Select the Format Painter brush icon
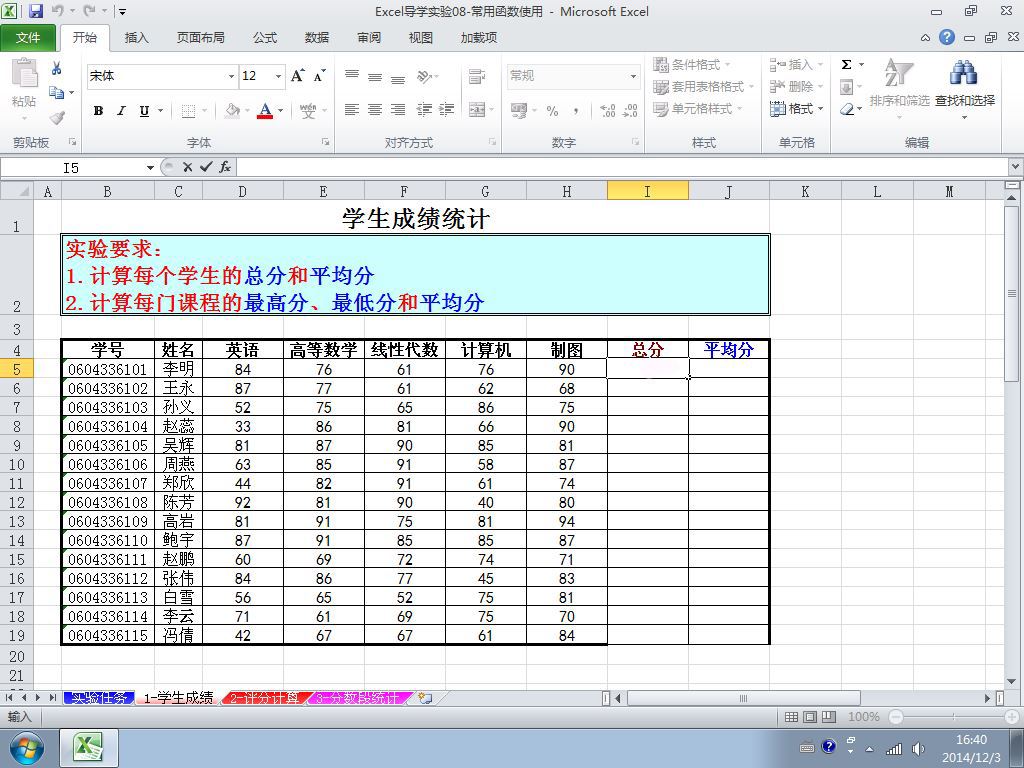1024x768 pixels. (57, 118)
